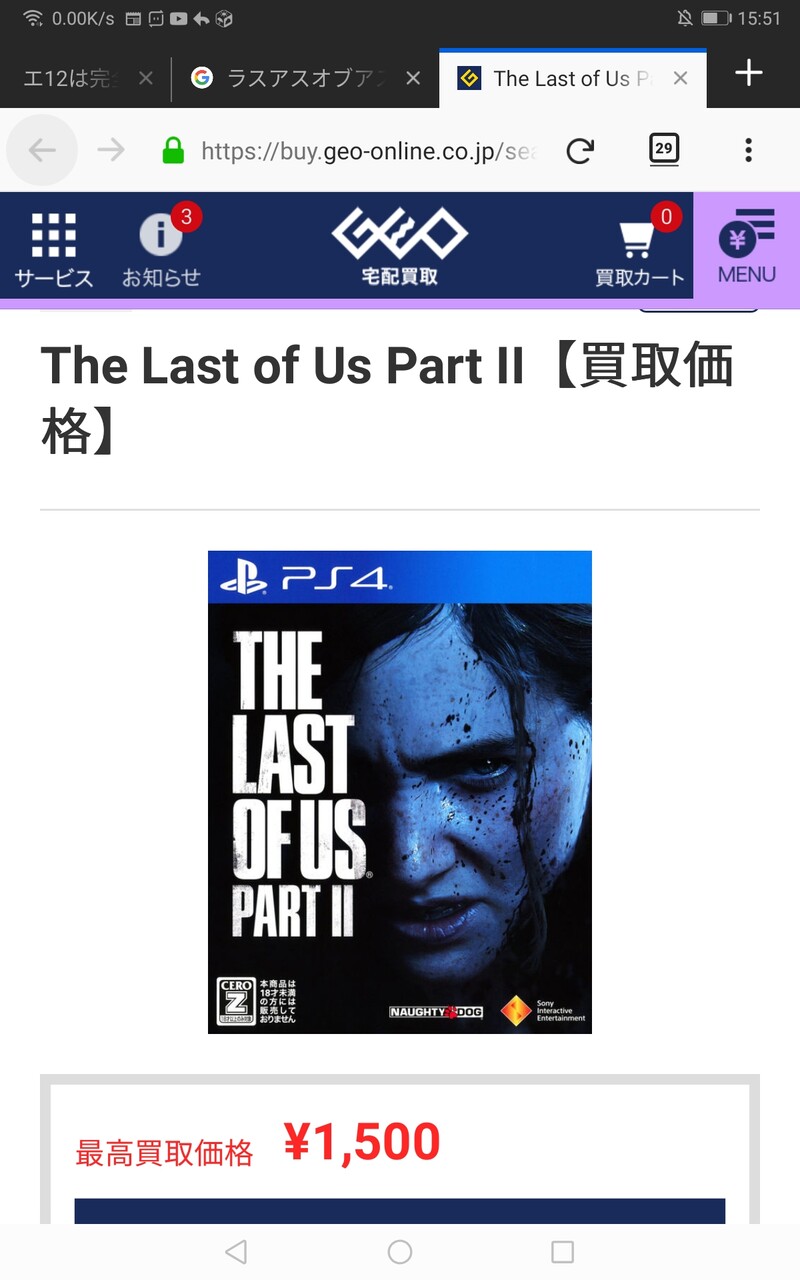Close the ラスアスオブア Google tab
This screenshot has width=800, height=1280.
tap(416, 78)
